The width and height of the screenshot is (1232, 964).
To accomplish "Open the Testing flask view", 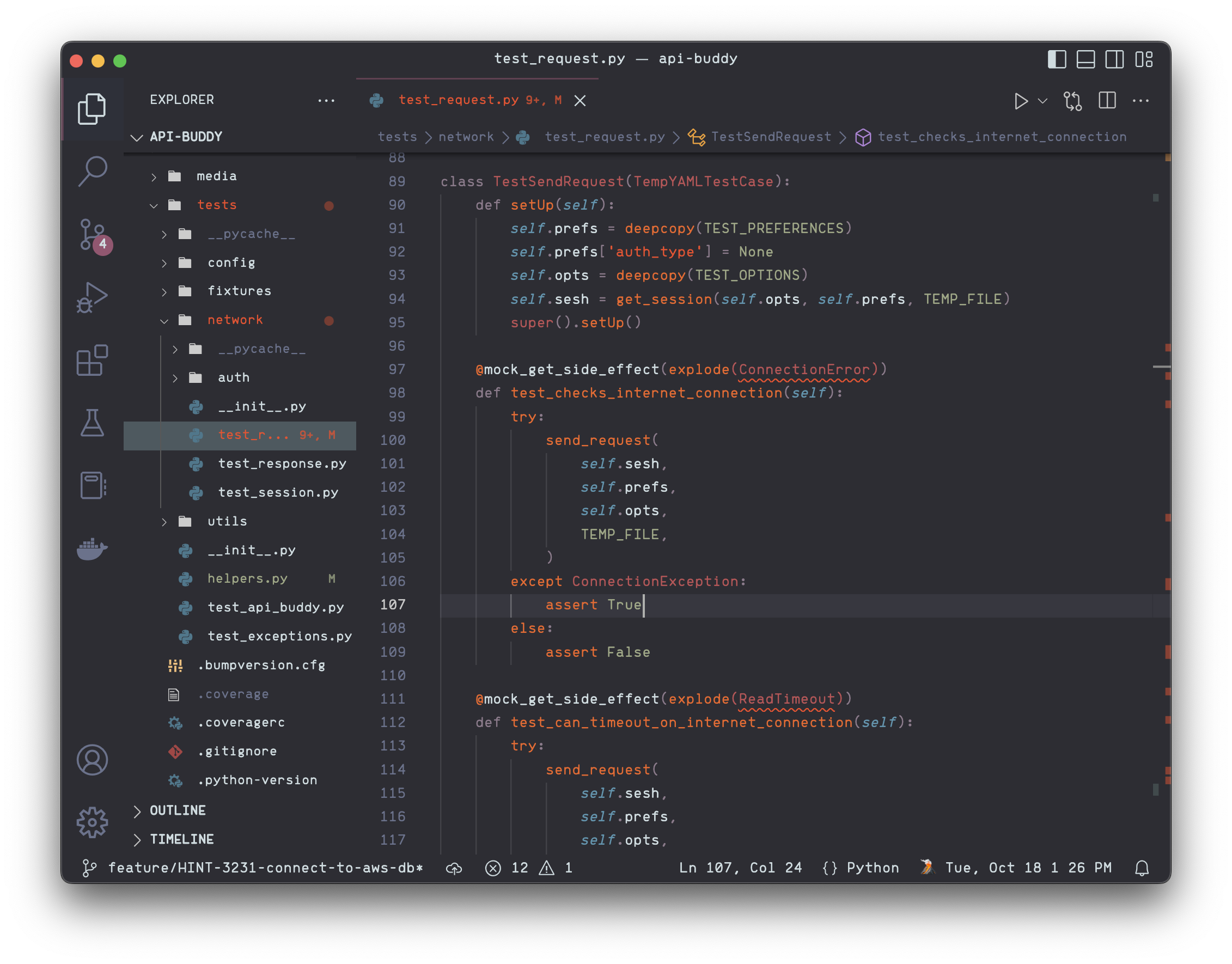I will pyautogui.click(x=92, y=423).
